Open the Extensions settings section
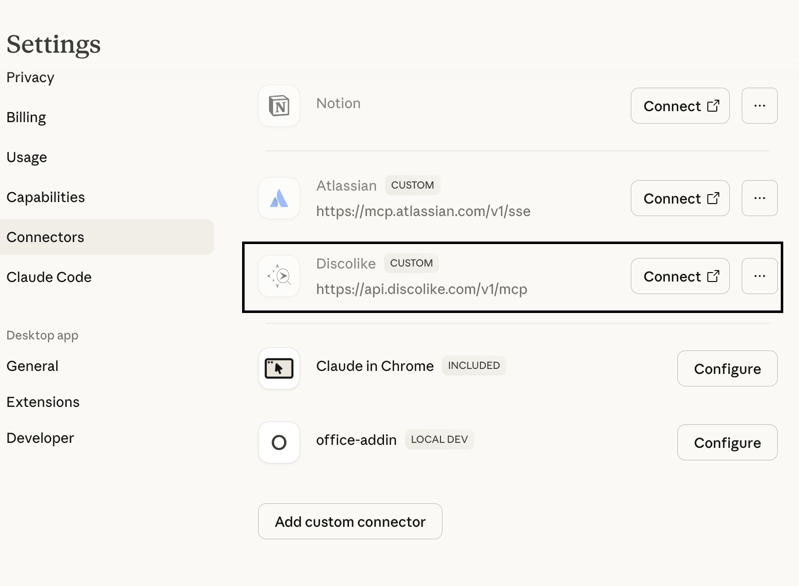Screen dimensions: 799x586 pos(43,402)
